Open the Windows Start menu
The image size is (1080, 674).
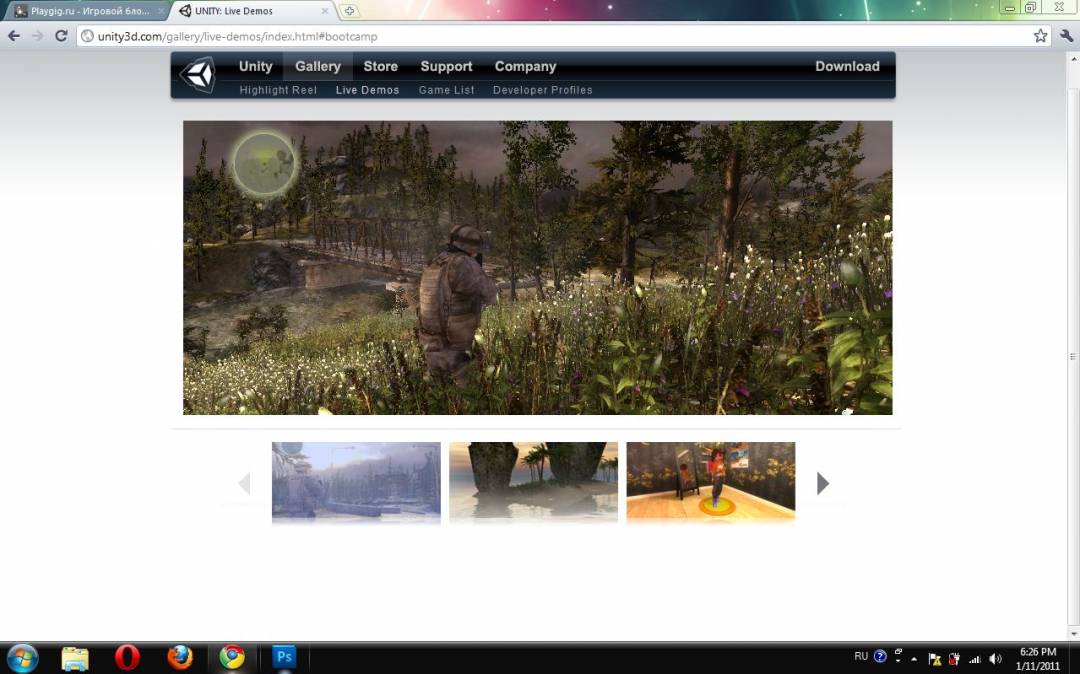(22, 657)
